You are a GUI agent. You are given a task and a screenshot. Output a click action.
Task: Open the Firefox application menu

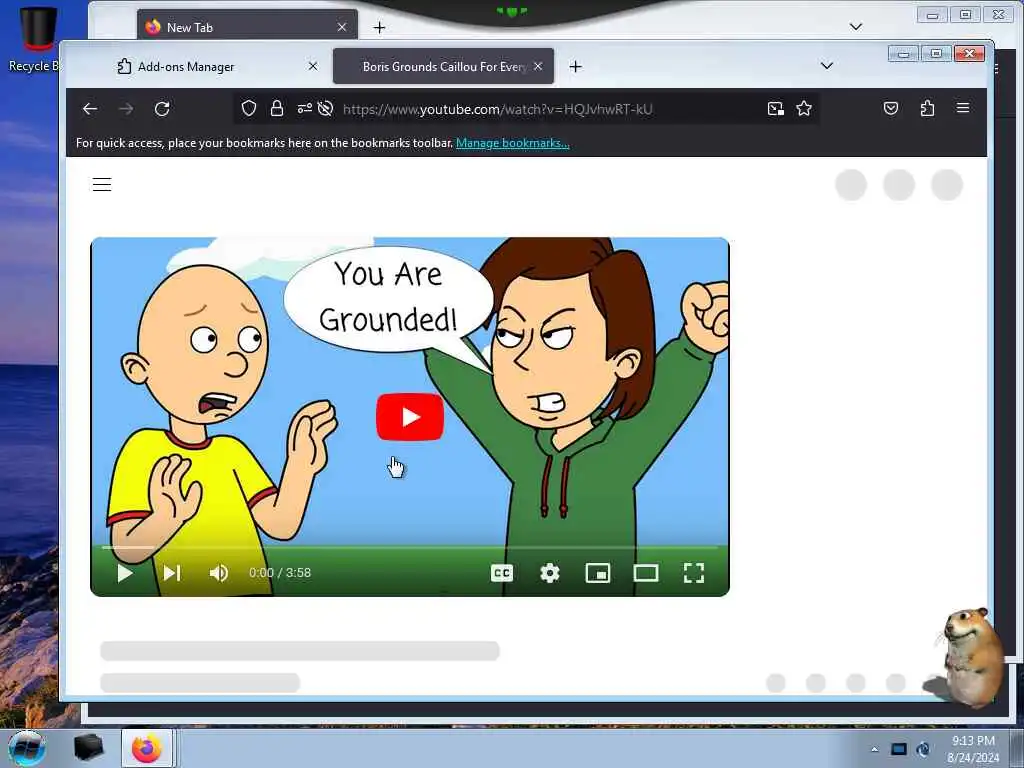(963, 108)
